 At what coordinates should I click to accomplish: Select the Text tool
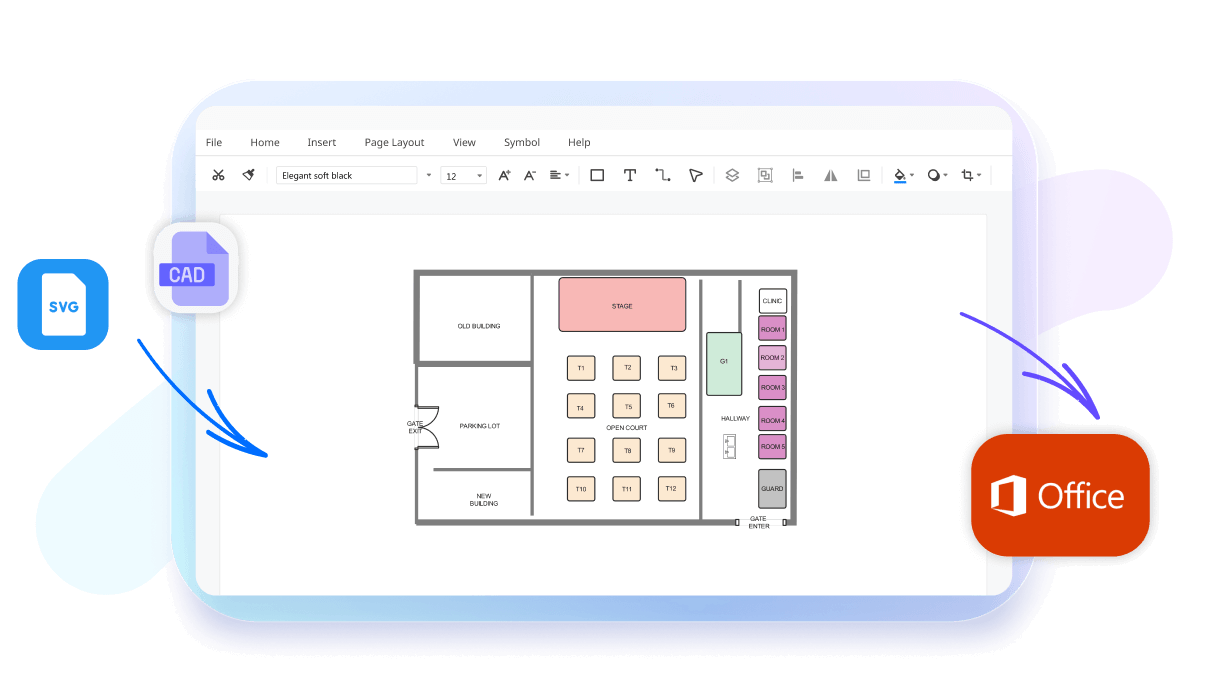tap(630, 175)
